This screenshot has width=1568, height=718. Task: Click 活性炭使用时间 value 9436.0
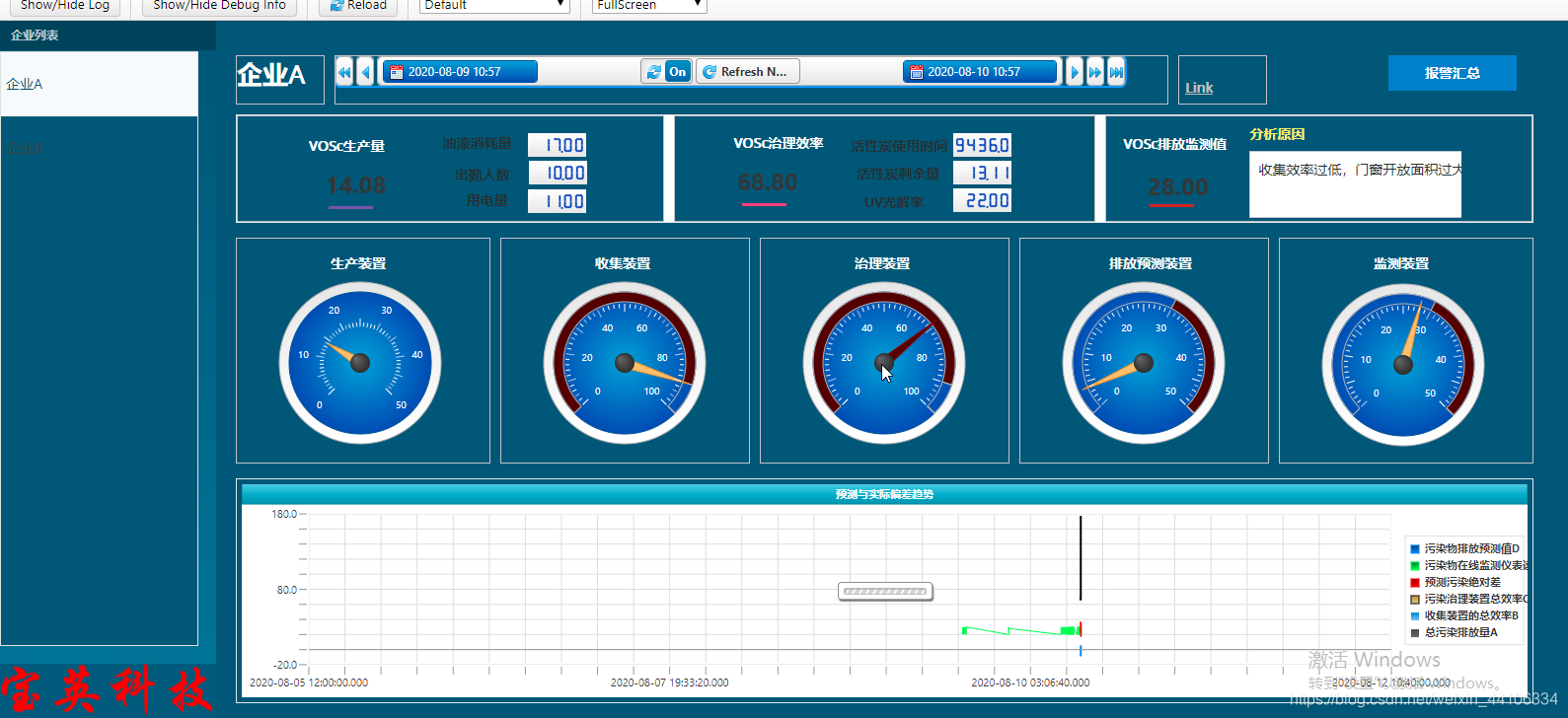982,145
